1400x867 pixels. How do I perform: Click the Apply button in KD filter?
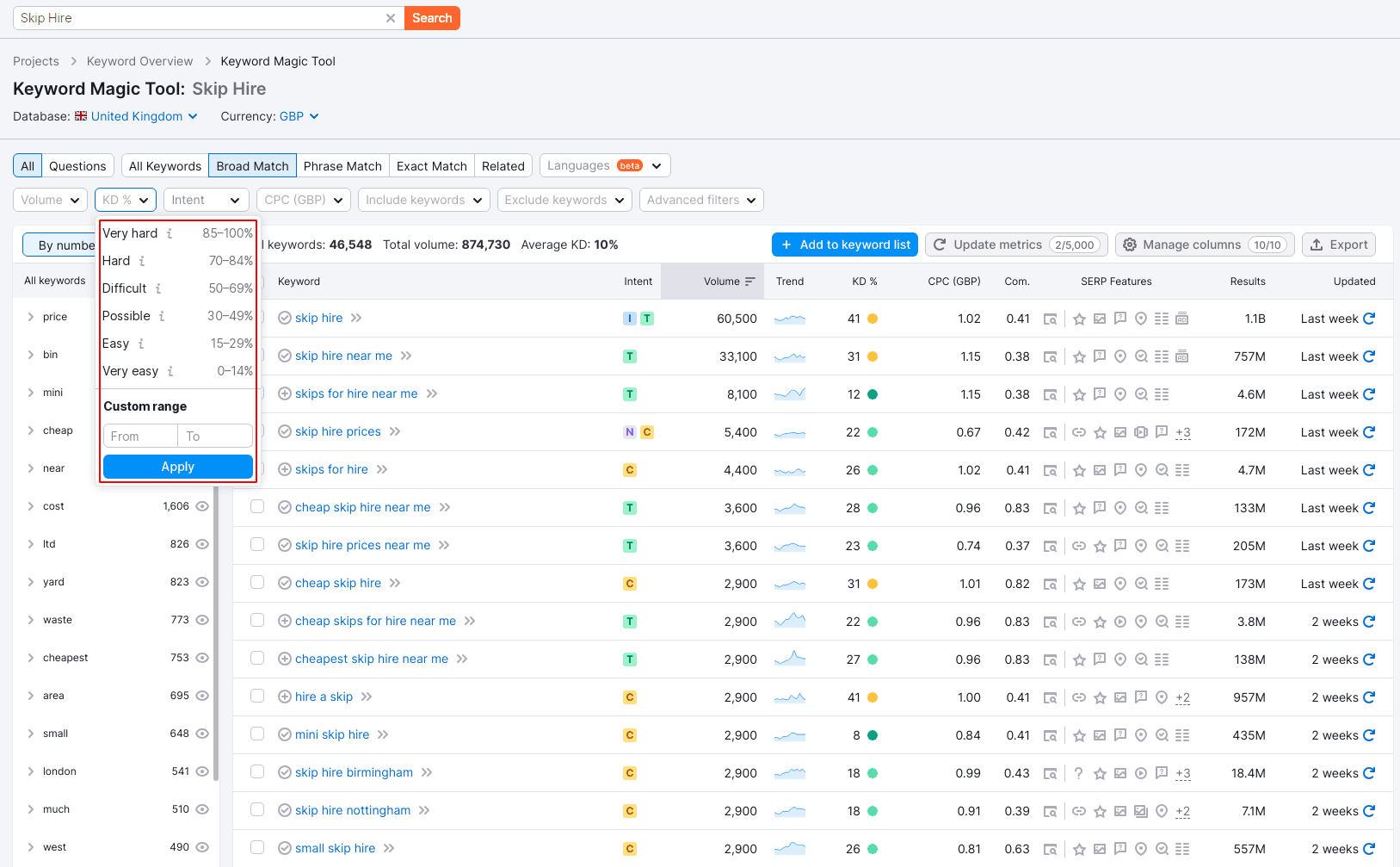point(178,467)
